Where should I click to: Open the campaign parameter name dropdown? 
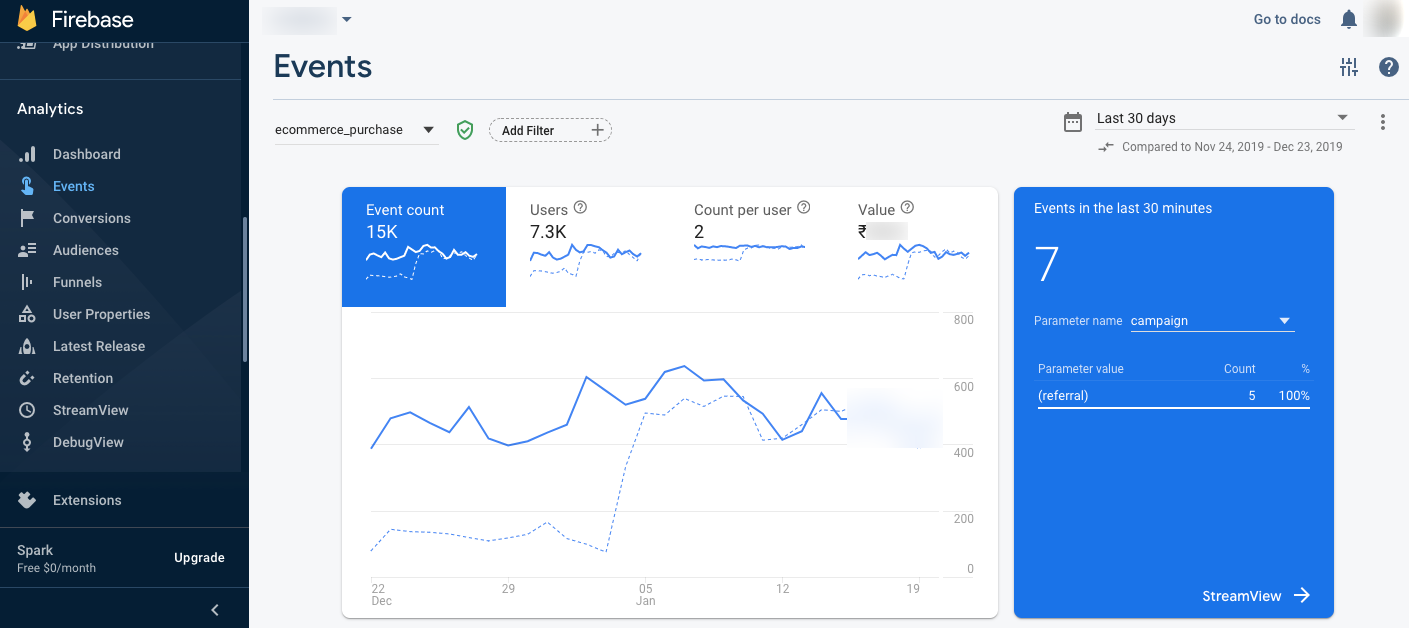click(x=1211, y=321)
